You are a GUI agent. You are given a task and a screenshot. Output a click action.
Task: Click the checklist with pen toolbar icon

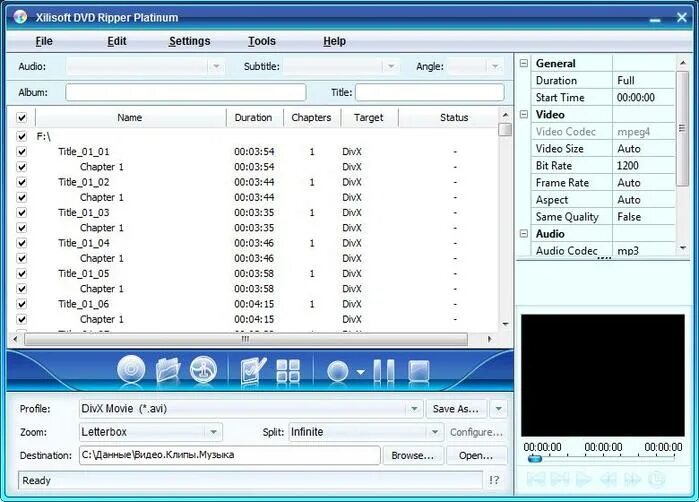click(253, 370)
